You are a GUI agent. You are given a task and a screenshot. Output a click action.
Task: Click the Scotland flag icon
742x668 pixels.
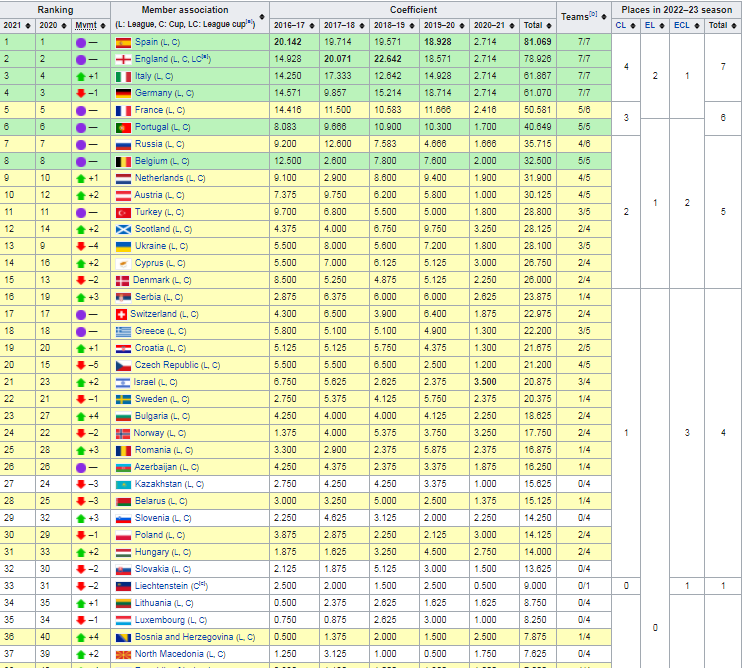coord(124,230)
